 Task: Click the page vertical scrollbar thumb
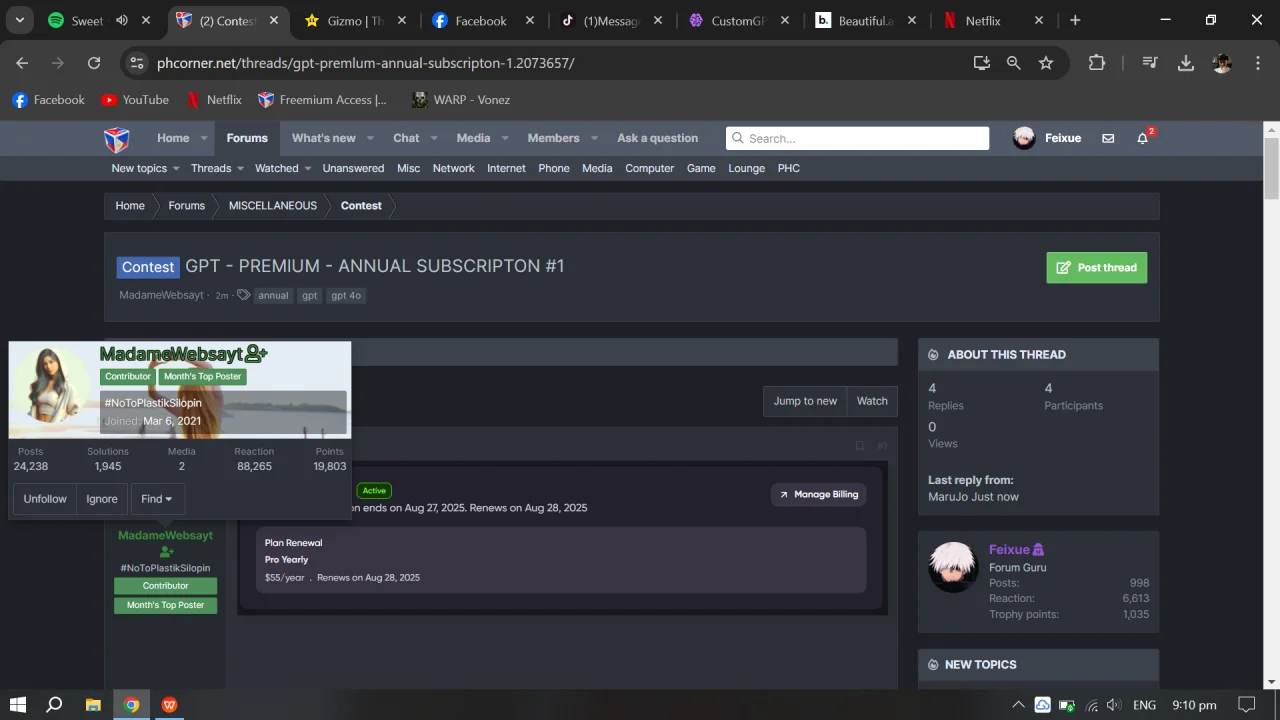pos(1272,168)
